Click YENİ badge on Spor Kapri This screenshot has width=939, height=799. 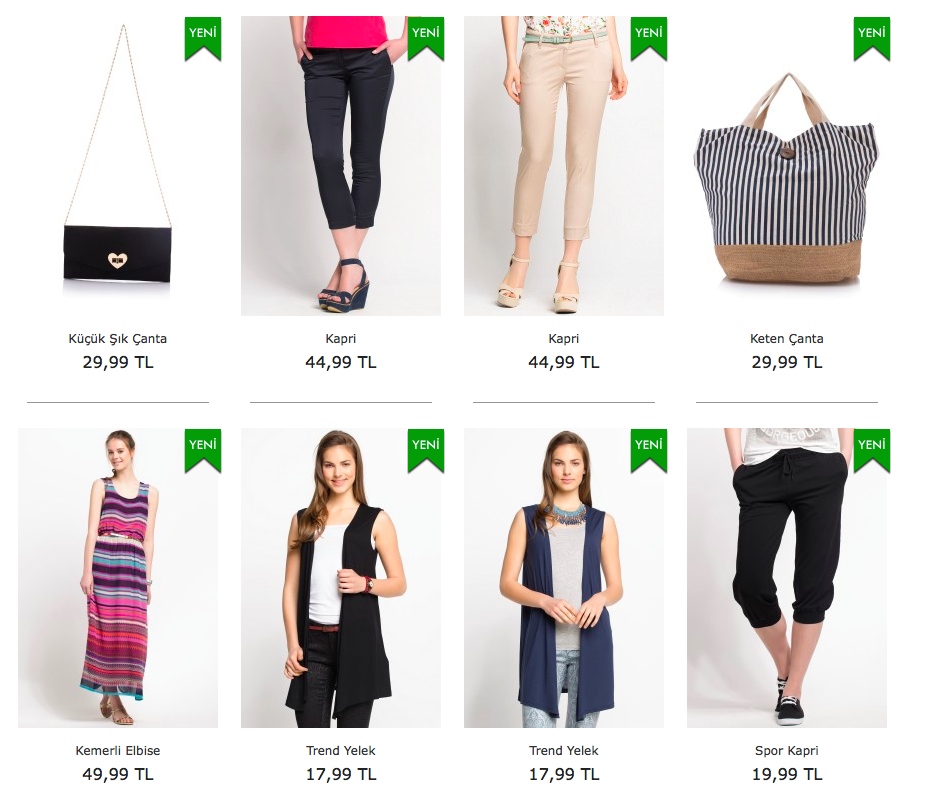[872, 451]
